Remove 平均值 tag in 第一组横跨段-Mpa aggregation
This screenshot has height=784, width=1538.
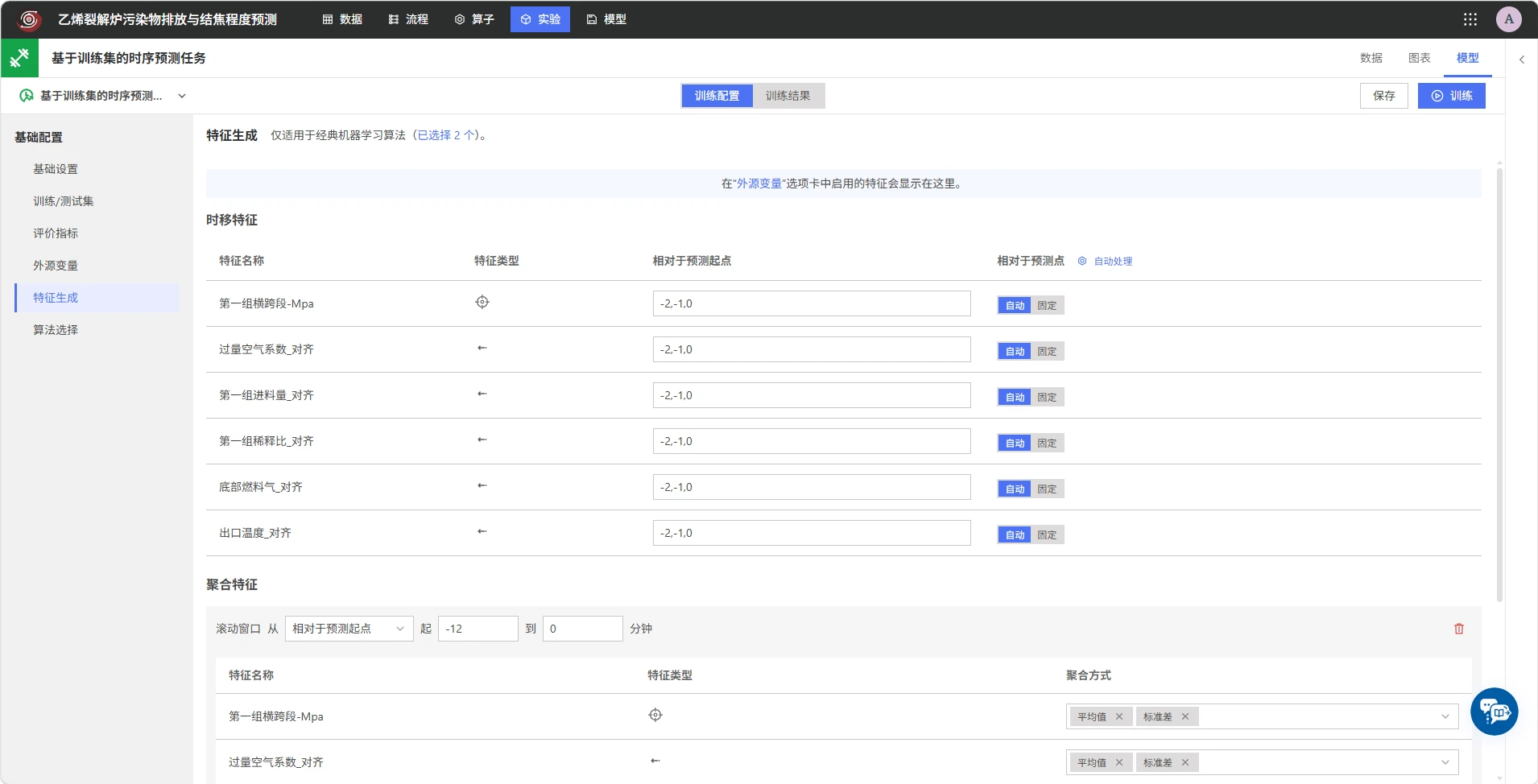click(x=1119, y=716)
